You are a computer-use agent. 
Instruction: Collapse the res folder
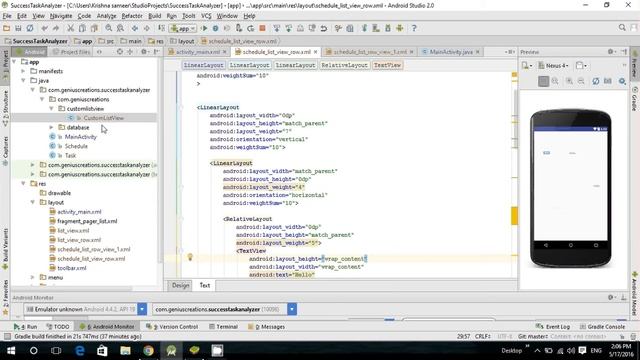click(x=23, y=184)
